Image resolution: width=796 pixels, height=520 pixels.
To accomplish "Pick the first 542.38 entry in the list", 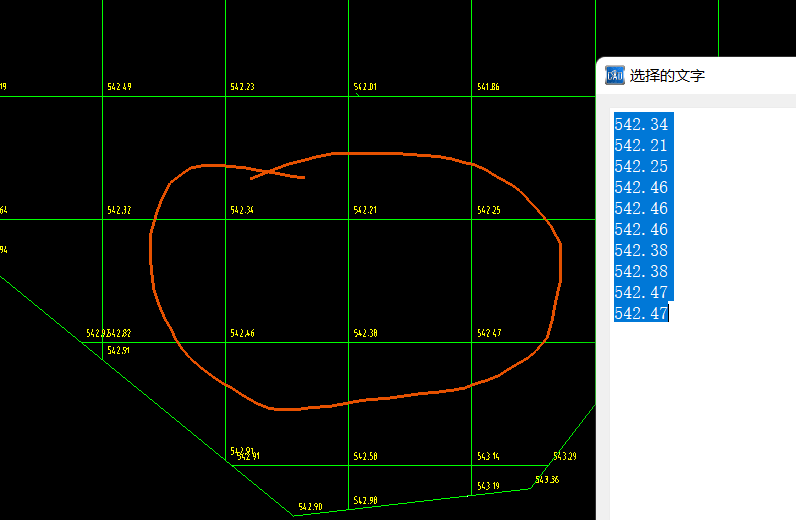I will 641,251.
